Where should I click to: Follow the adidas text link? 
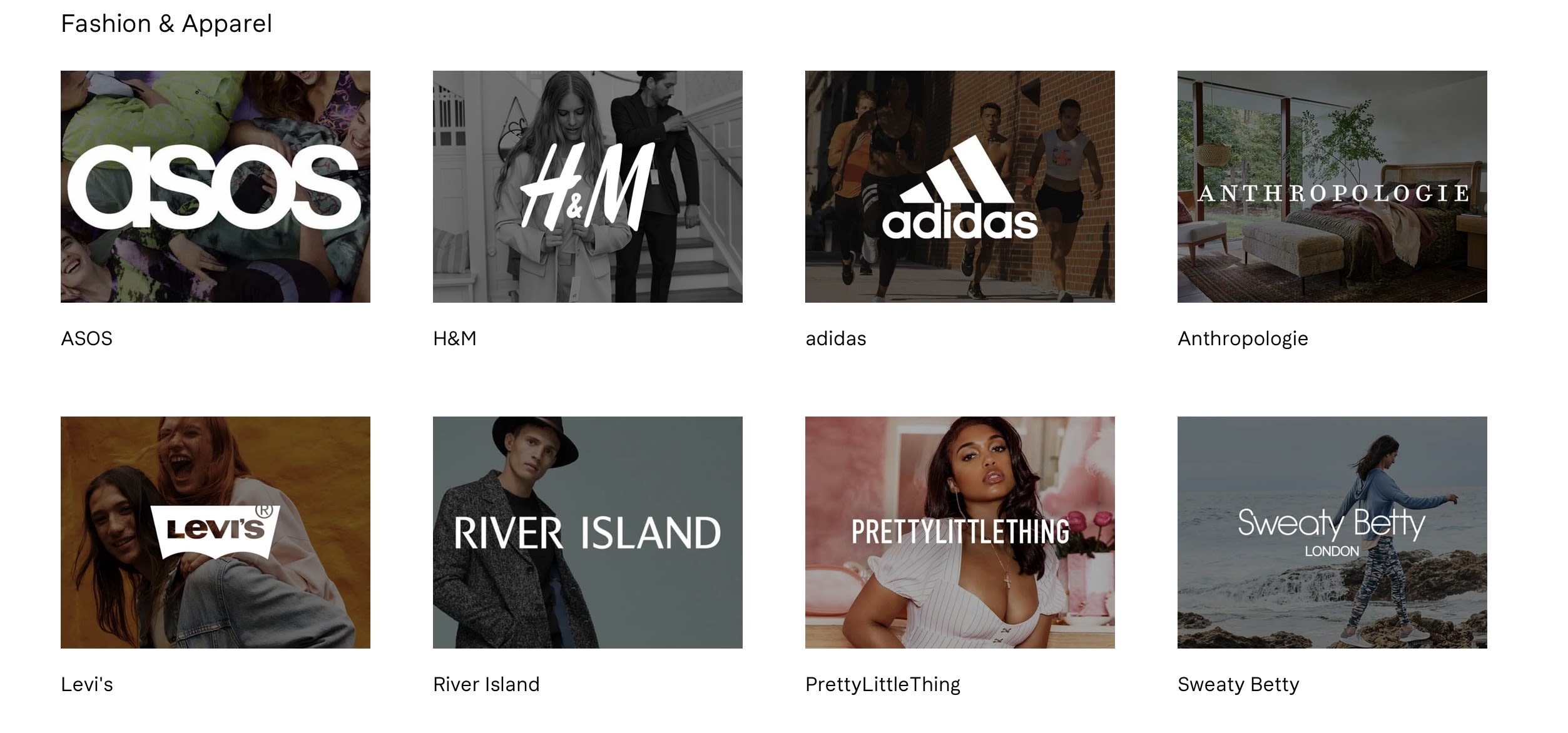pos(836,338)
